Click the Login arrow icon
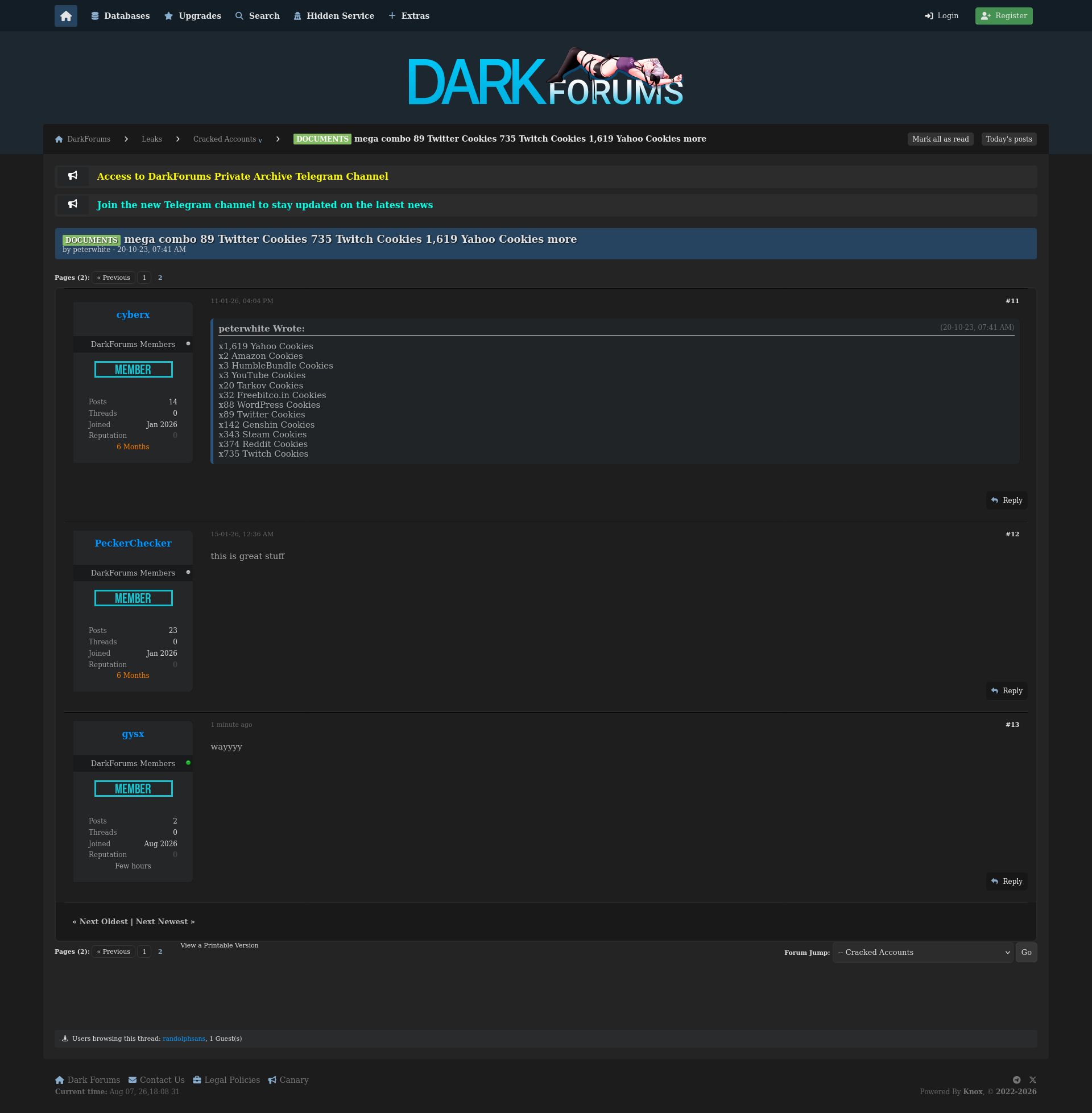Screen dimensions: 1092x1113 (929, 16)
